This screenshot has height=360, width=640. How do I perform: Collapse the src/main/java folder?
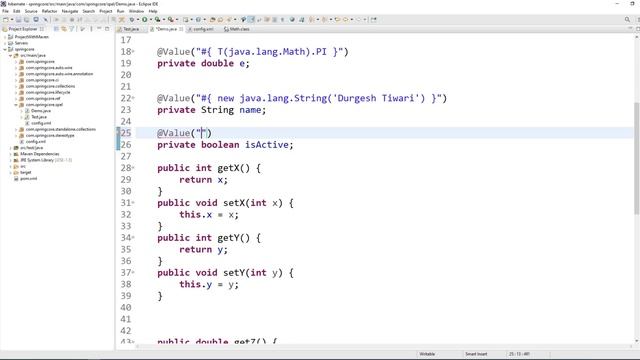(x=11, y=55)
